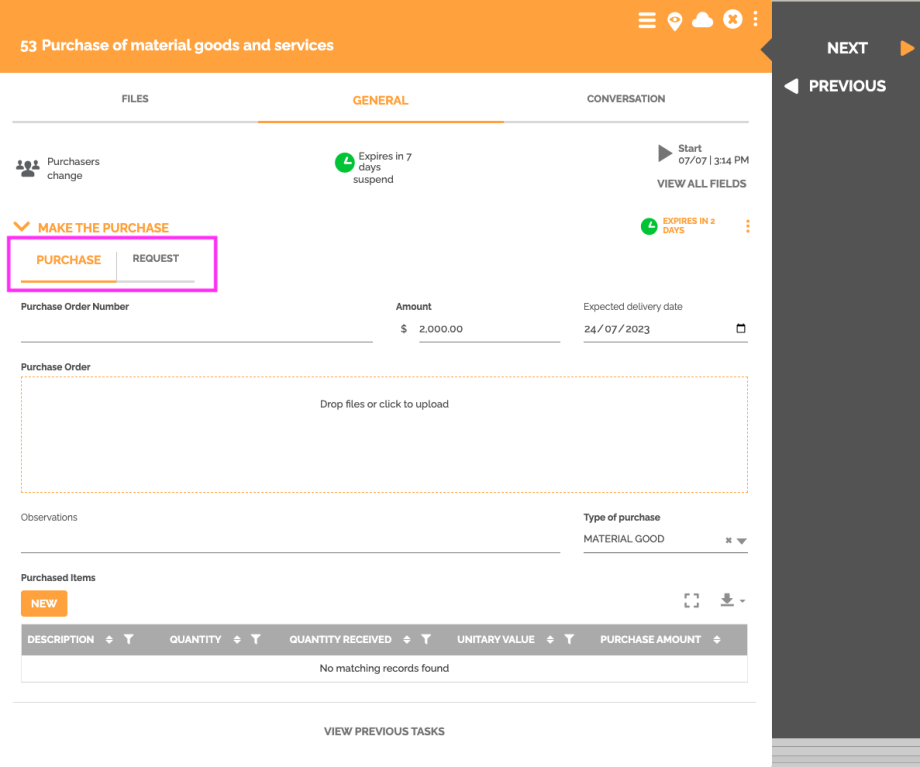Image resolution: width=920 pixels, height=767 pixels.
Task: Open the task options three-dot menu near EXPIRES
Action: [747, 226]
